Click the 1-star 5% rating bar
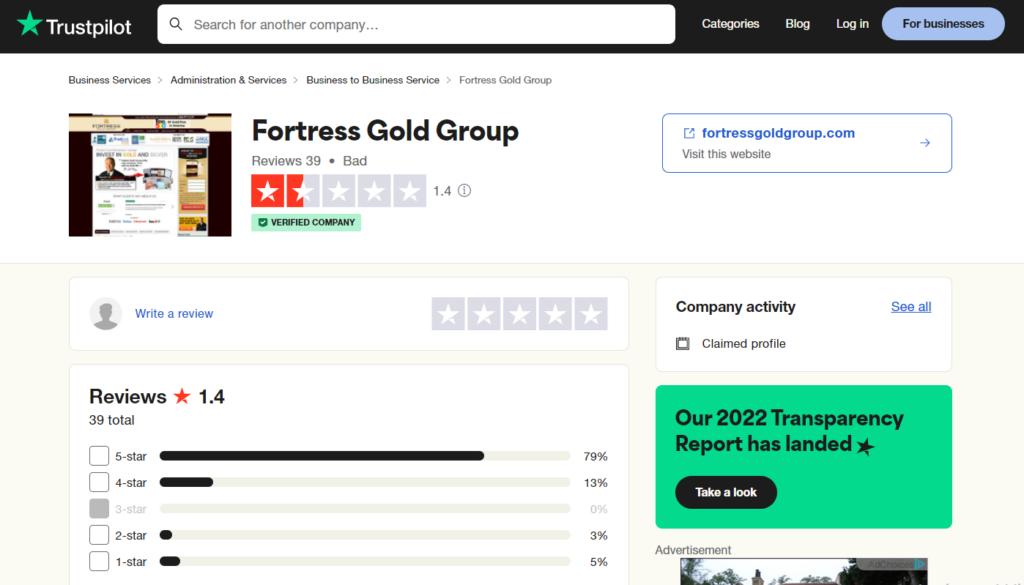 pyautogui.click(x=364, y=561)
